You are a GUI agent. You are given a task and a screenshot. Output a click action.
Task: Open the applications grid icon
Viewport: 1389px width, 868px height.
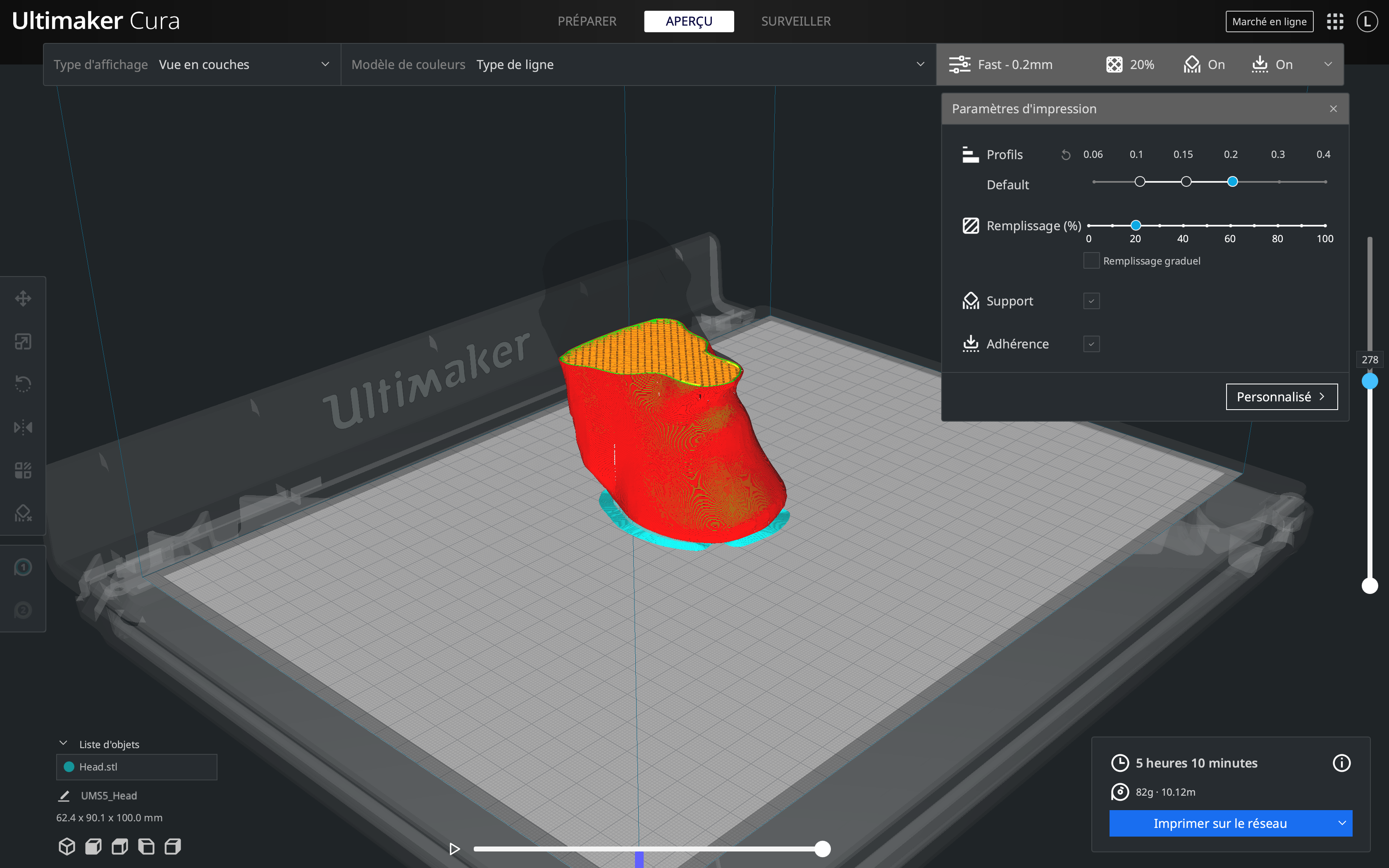coord(1335,22)
